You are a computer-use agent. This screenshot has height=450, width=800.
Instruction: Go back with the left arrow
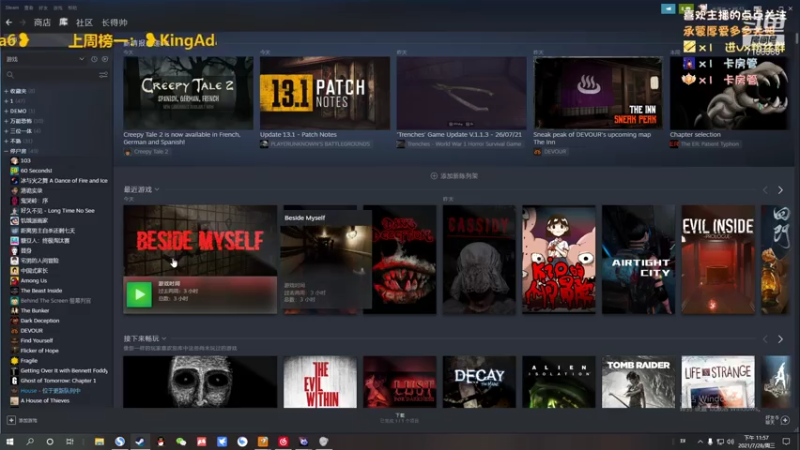(x=9, y=22)
